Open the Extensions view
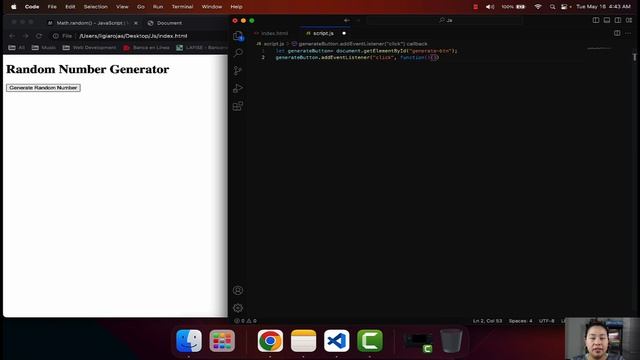This screenshot has height=360, width=640. (238, 106)
